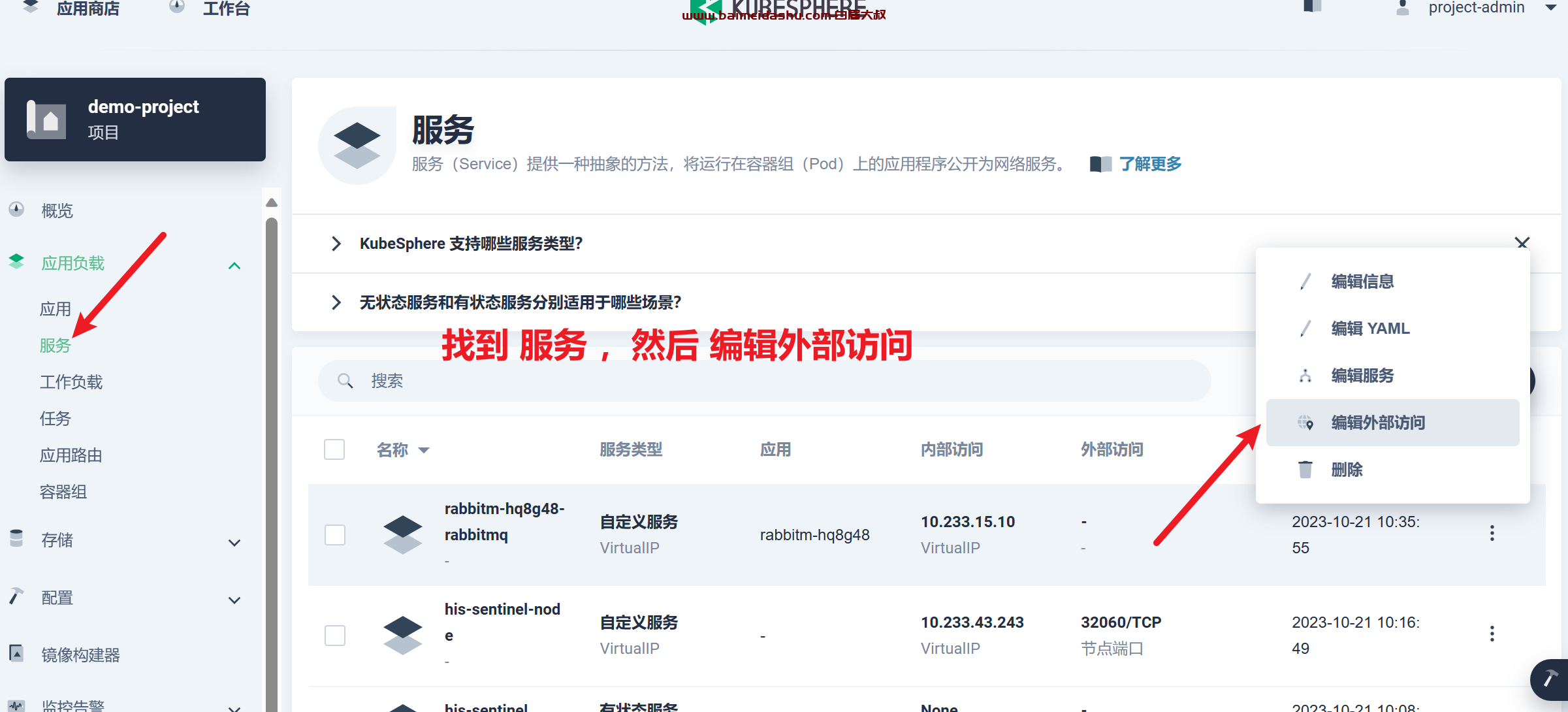Select 编辑服务 from context menu
This screenshot has height=712, width=1568.
tap(1392, 376)
